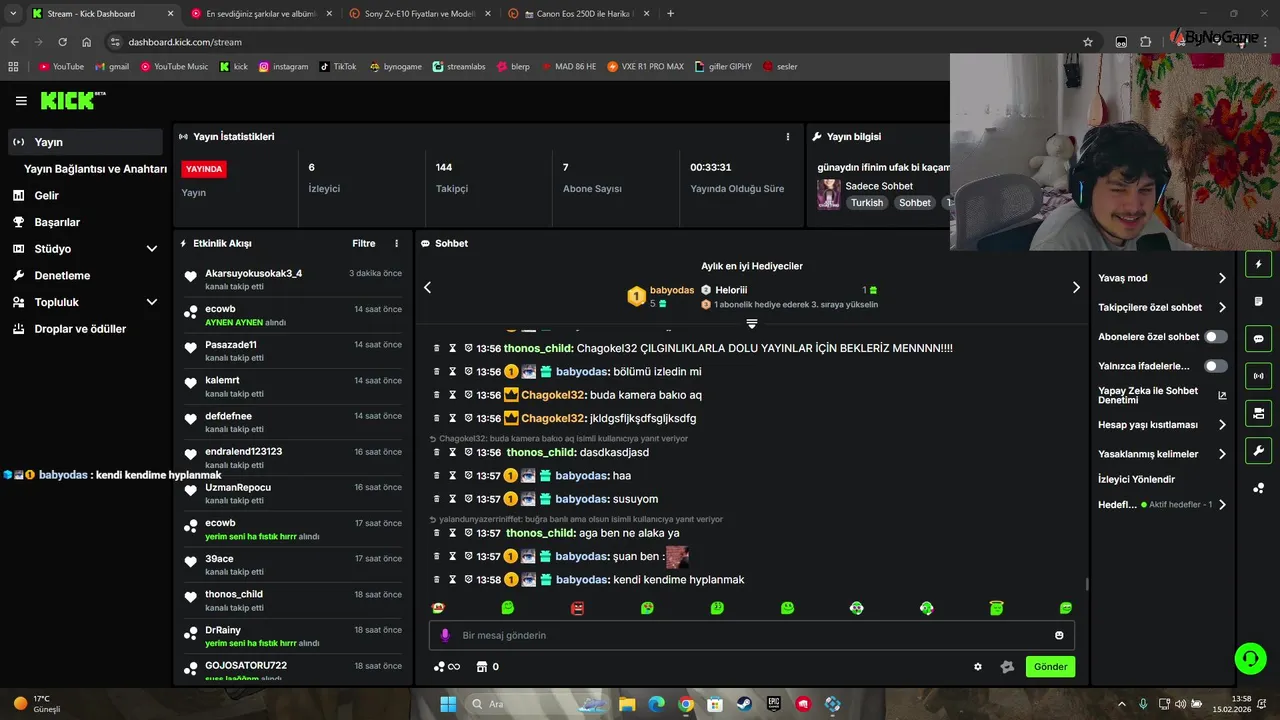Show the previous top gifters slide
1280x720 pixels.
coord(427,288)
